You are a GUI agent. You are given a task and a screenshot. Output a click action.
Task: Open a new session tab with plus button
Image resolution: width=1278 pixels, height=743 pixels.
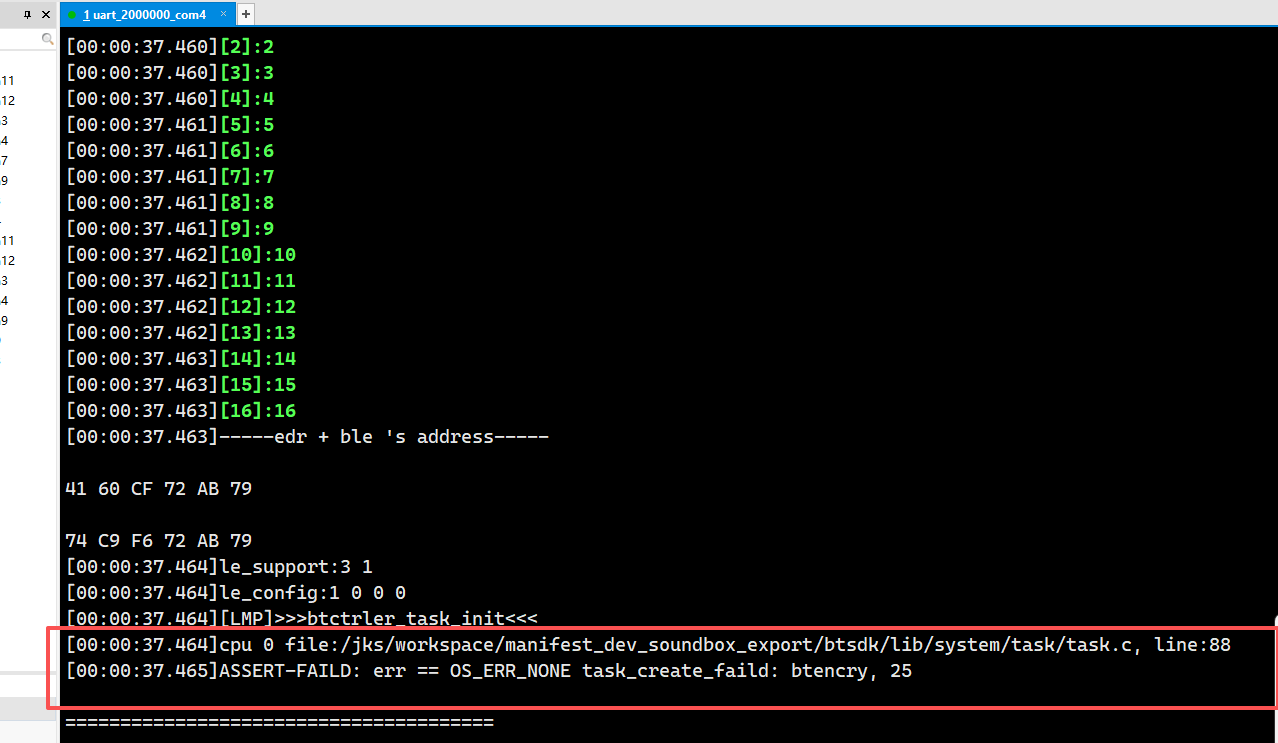(246, 14)
